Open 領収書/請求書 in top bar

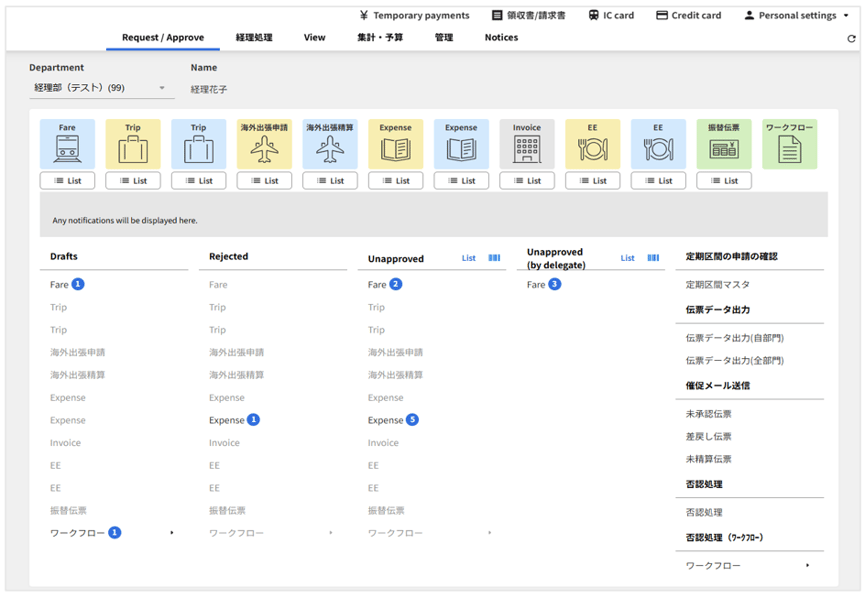pyautogui.click(x=528, y=15)
